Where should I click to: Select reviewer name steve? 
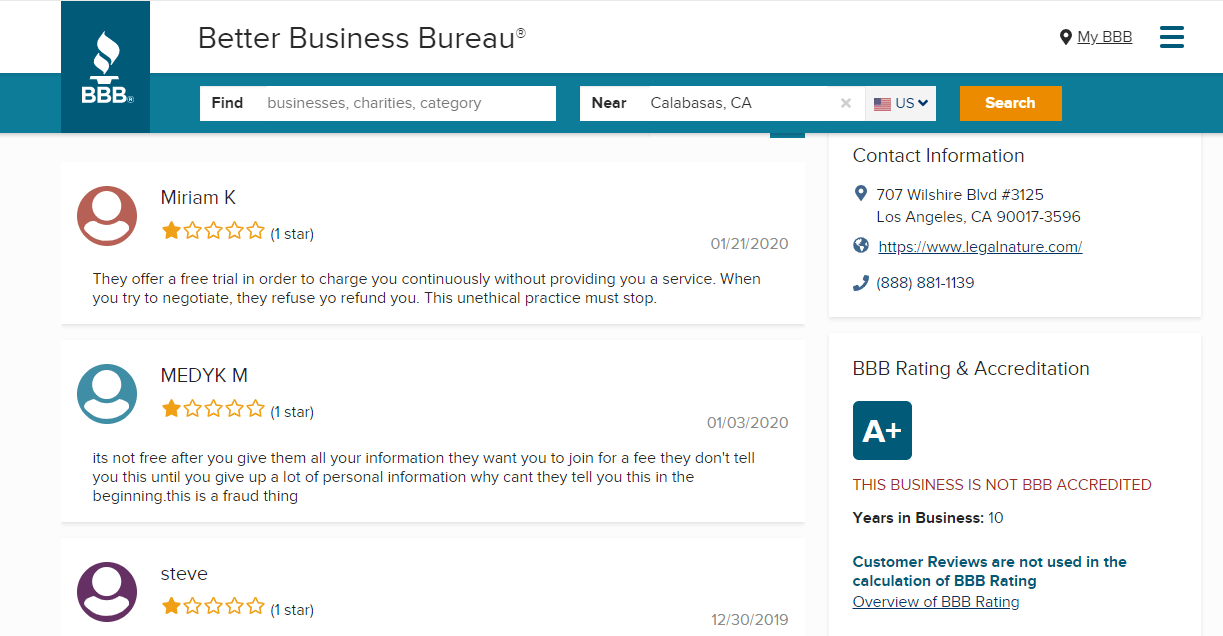[x=184, y=574]
